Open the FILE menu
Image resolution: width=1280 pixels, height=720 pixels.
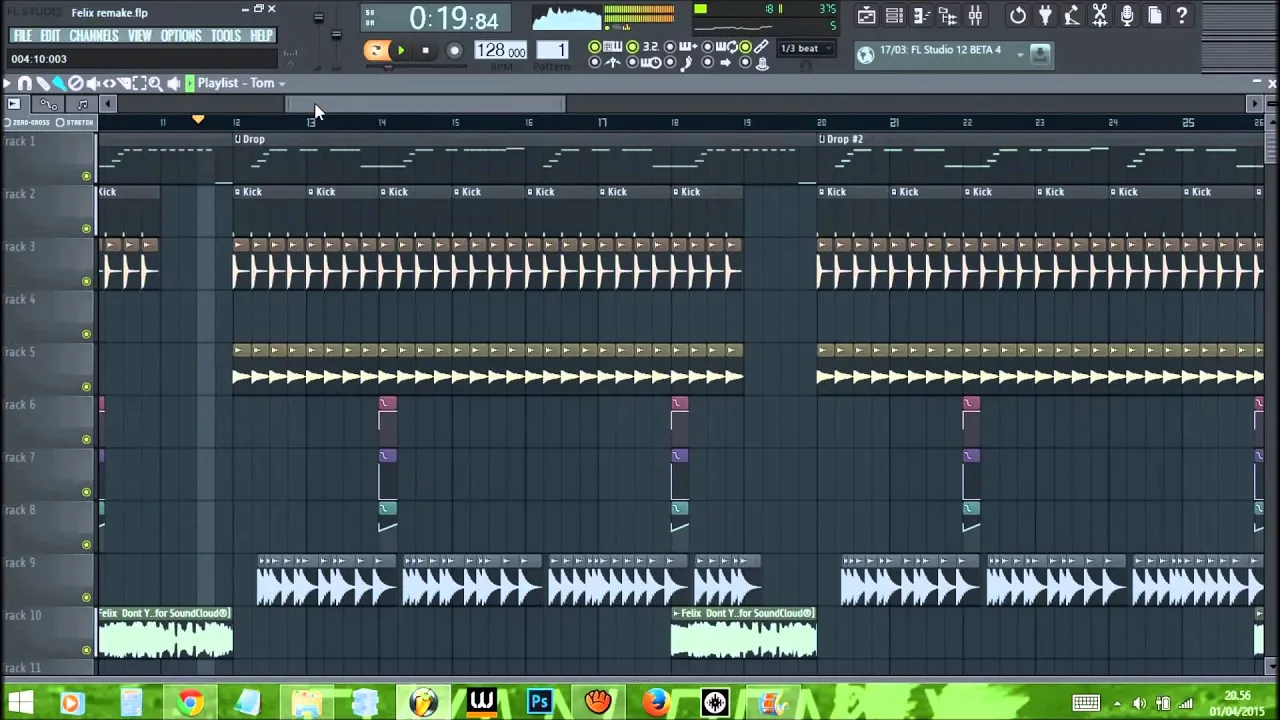(x=22, y=36)
